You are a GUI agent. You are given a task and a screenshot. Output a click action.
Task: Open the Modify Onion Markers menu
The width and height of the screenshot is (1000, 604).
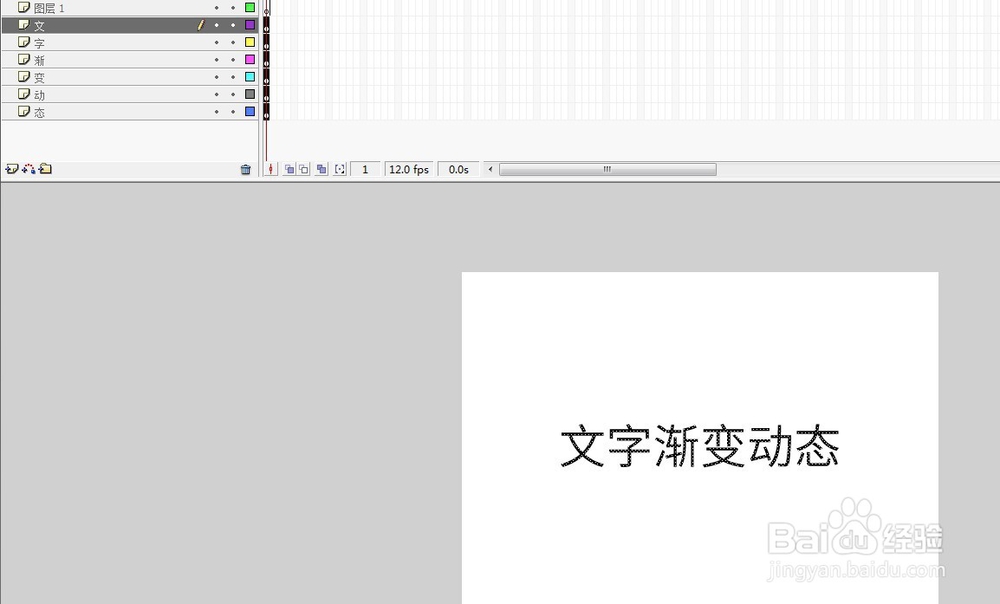pyautogui.click(x=339, y=169)
